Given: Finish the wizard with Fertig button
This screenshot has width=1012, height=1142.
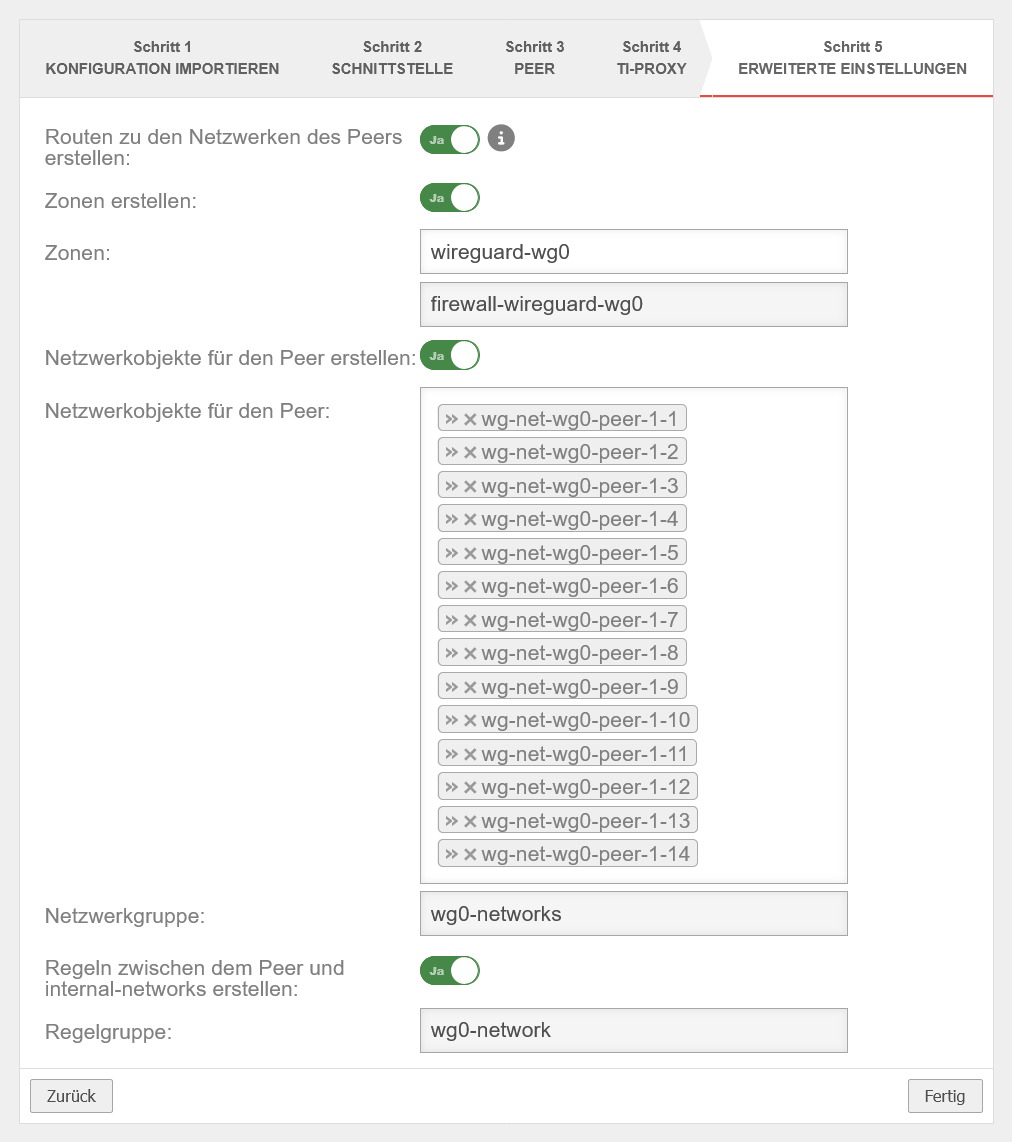Looking at the screenshot, I should (944, 1096).
